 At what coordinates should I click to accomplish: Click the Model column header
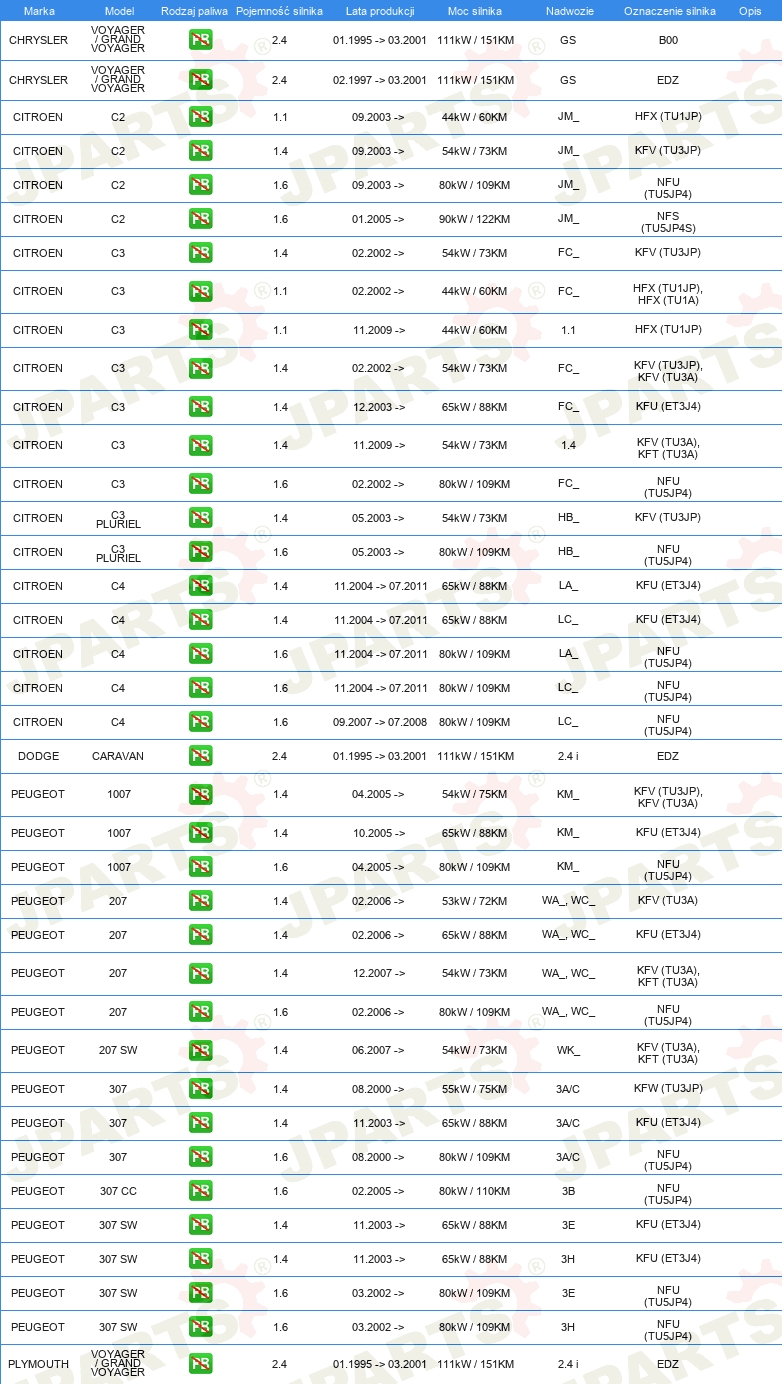119,11
